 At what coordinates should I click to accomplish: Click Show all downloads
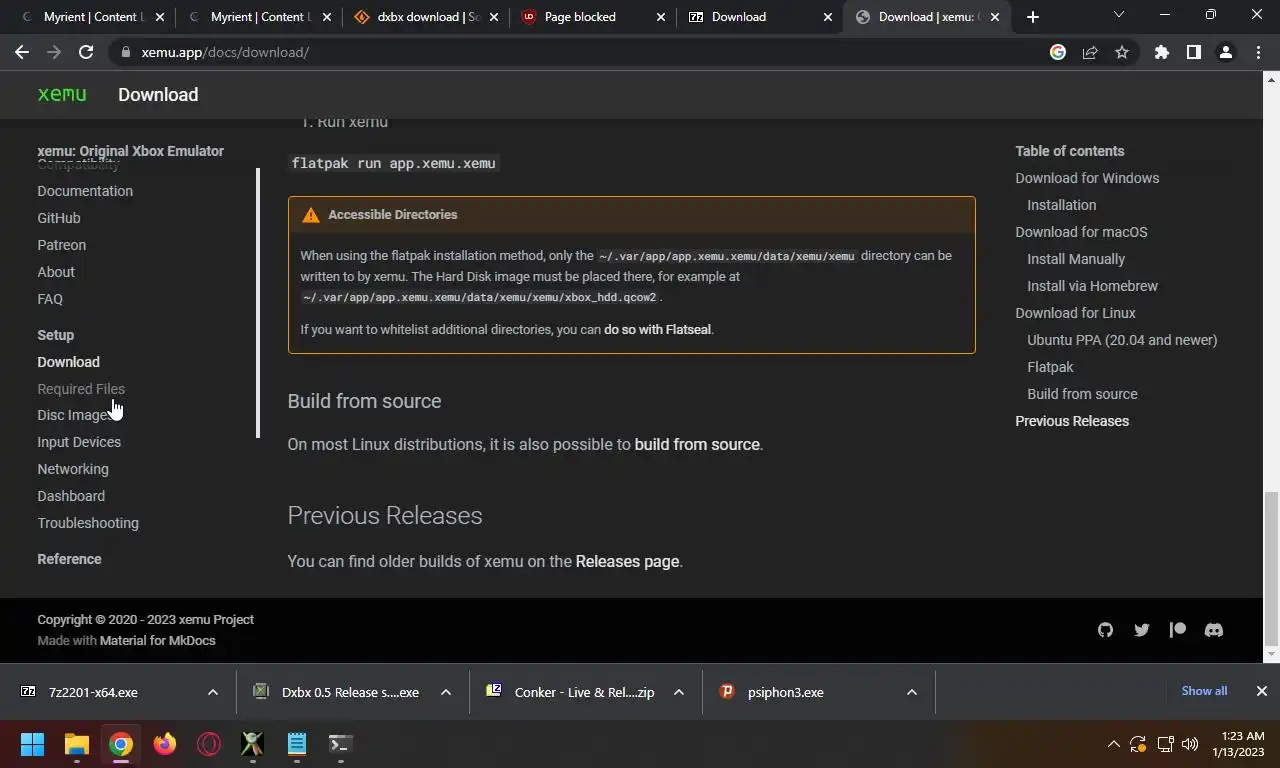pyautogui.click(x=1204, y=691)
